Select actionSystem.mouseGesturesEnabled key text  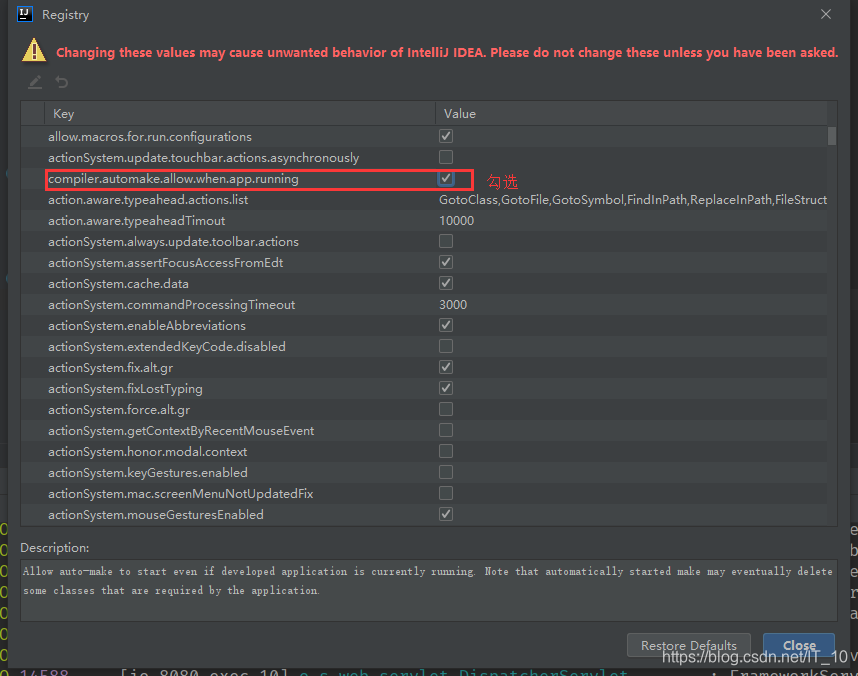click(156, 515)
